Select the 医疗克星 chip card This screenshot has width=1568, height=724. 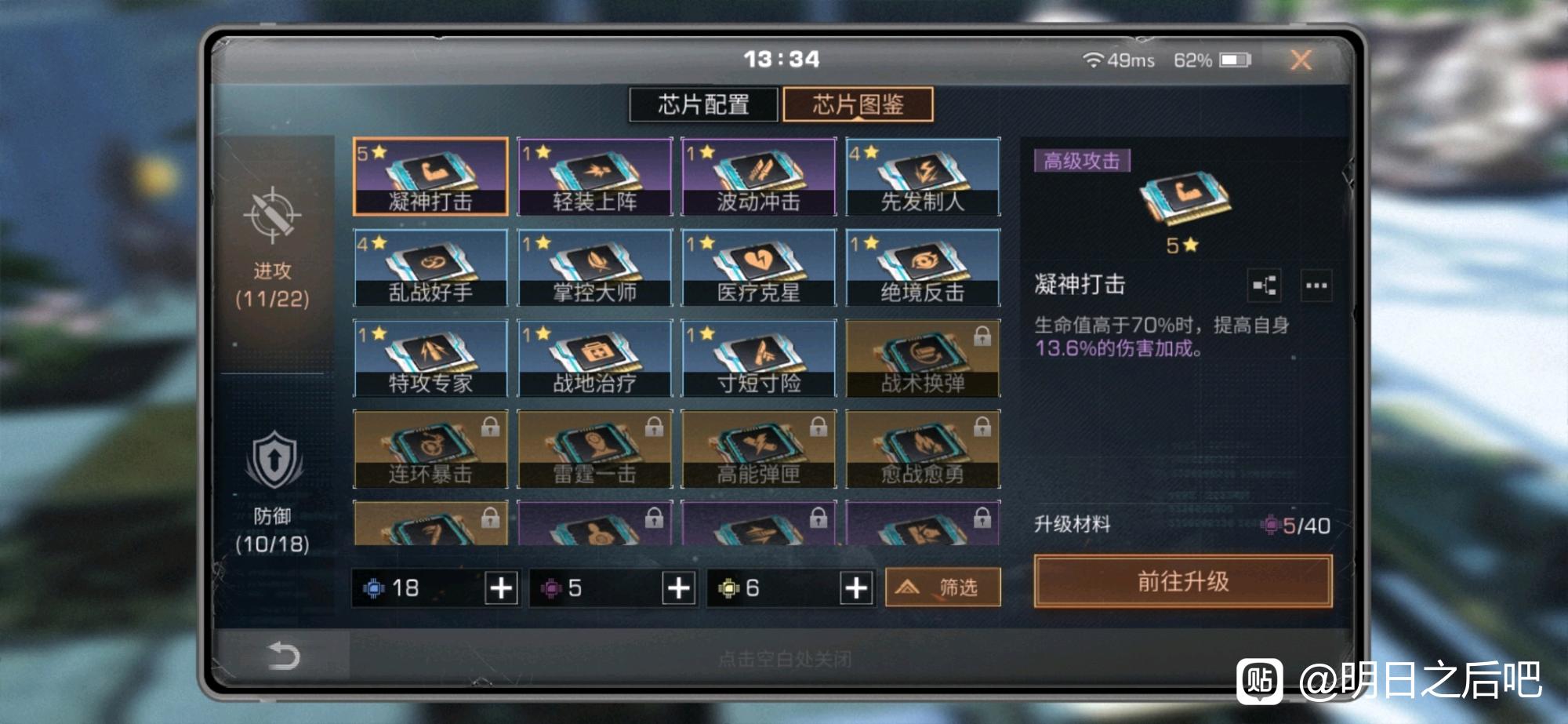coord(759,267)
